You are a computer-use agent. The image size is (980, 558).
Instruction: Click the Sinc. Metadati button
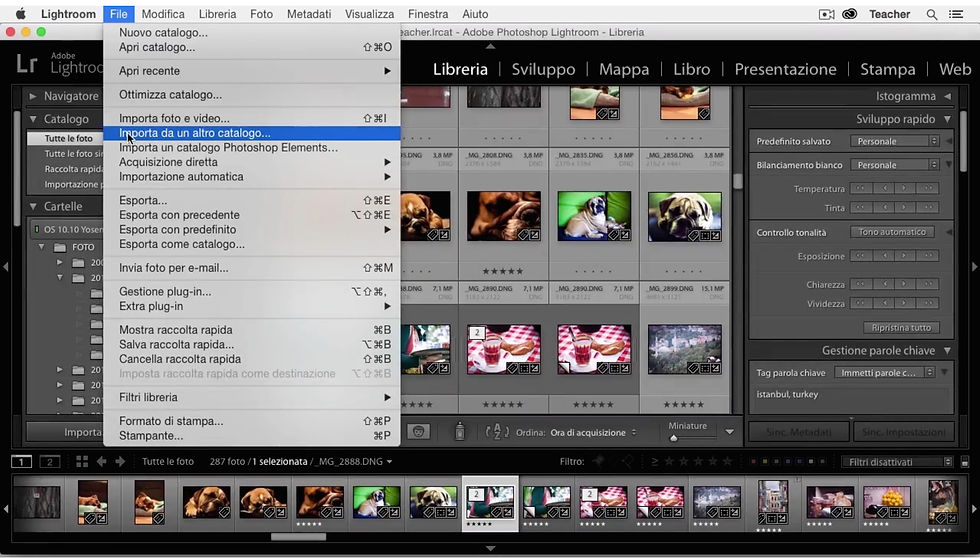click(x=798, y=432)
